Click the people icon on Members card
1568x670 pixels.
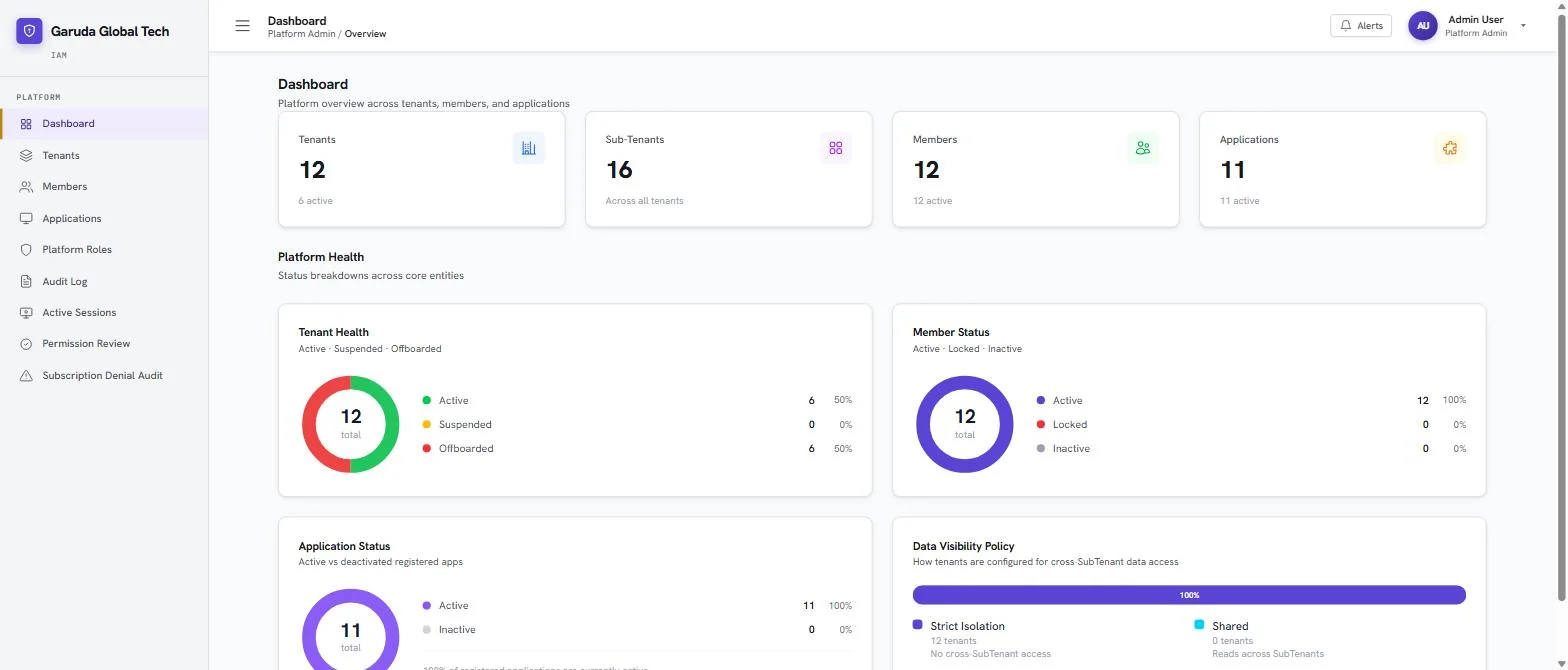pos(1143,148)
